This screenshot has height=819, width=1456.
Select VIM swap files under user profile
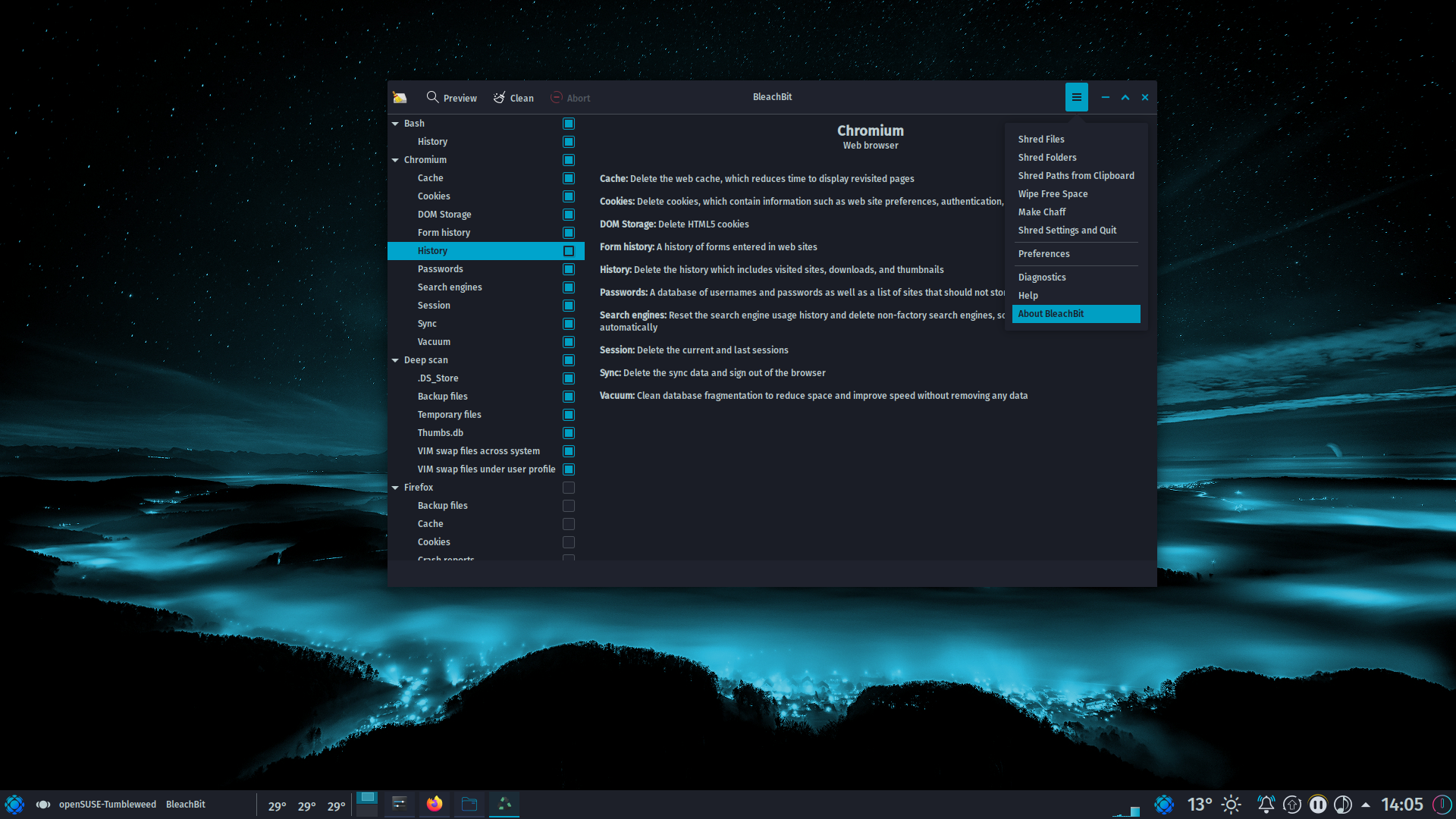[x=485, y=469]
